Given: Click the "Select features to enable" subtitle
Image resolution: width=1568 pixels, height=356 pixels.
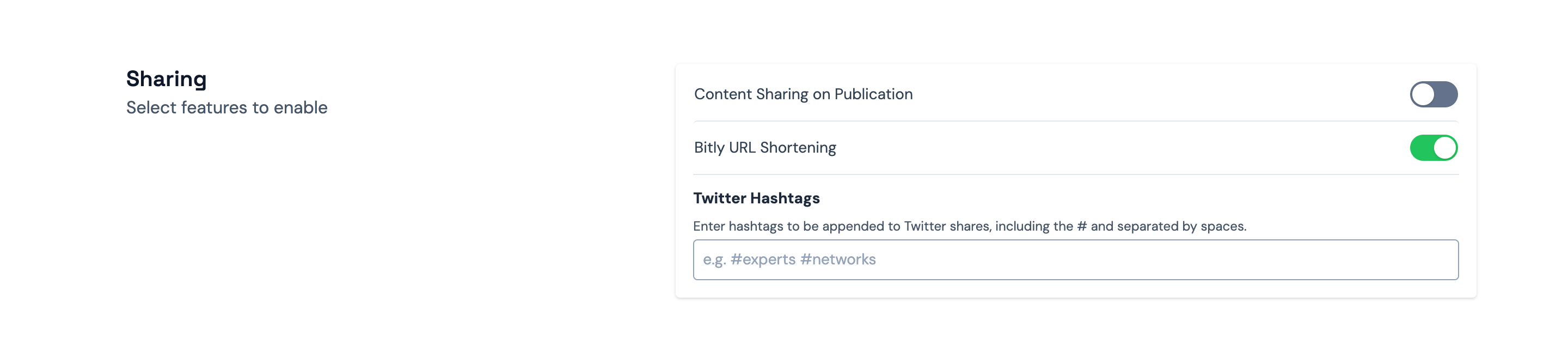Looking at the screenshot, I should tap(226, 107).
